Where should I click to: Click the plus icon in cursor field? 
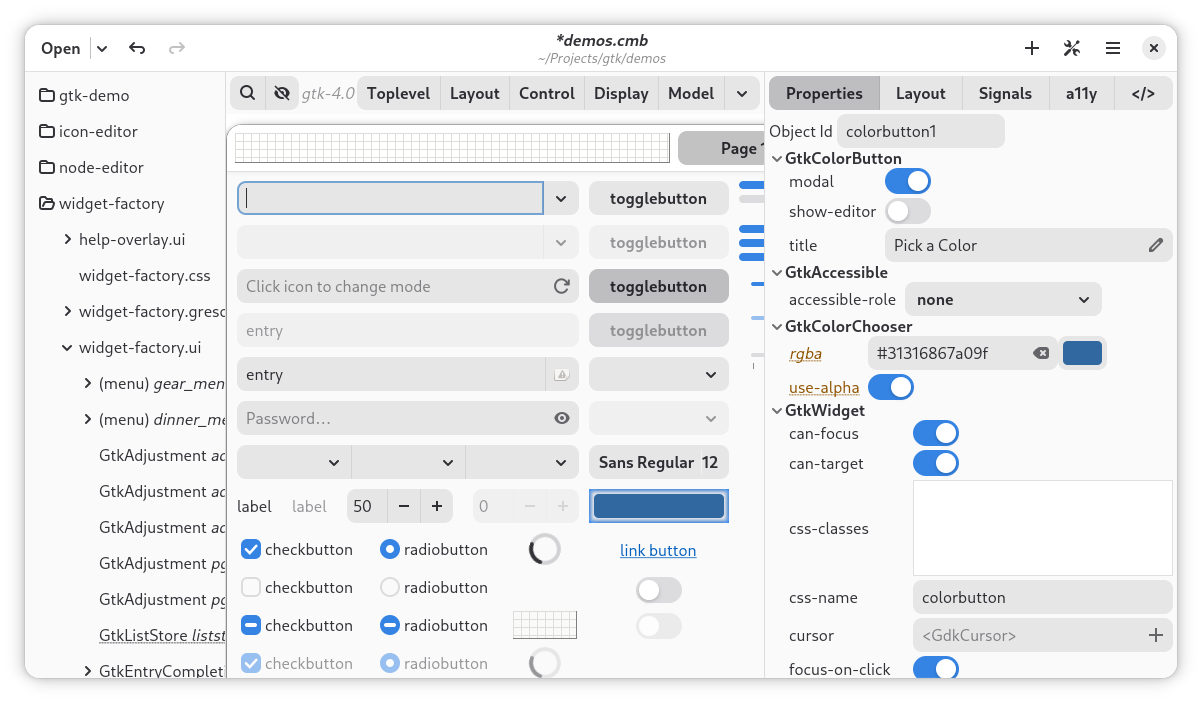click(1155, 635)
